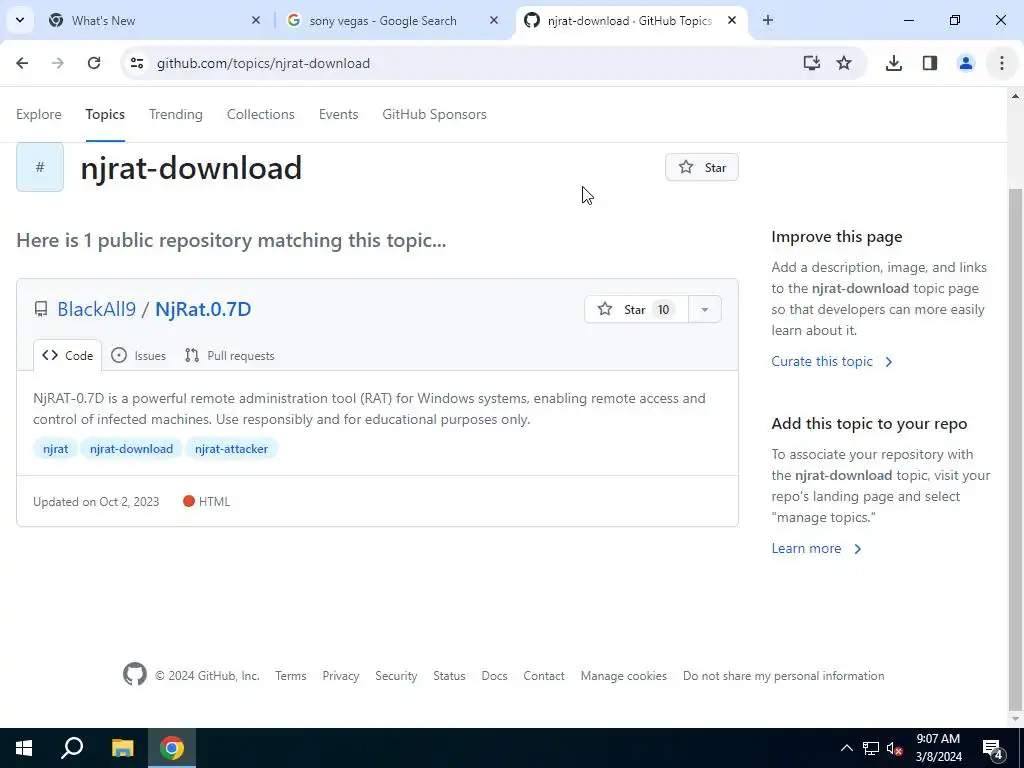Image resolution: width=1024 pixels, height=768 pixels.
Task: Click the browser forward arrow
Action: point(58,63)
